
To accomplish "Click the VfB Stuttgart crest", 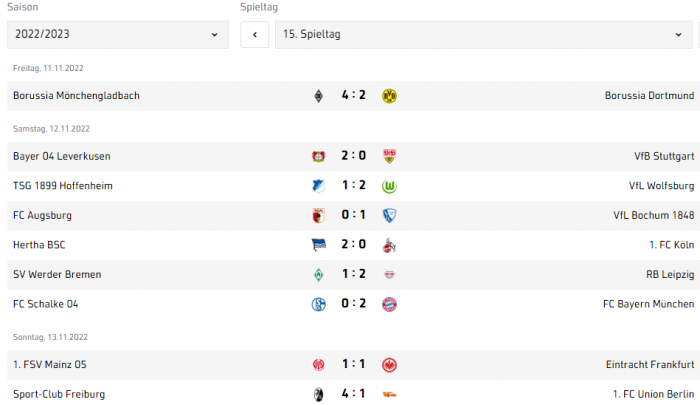I will [x=390, y=156].
